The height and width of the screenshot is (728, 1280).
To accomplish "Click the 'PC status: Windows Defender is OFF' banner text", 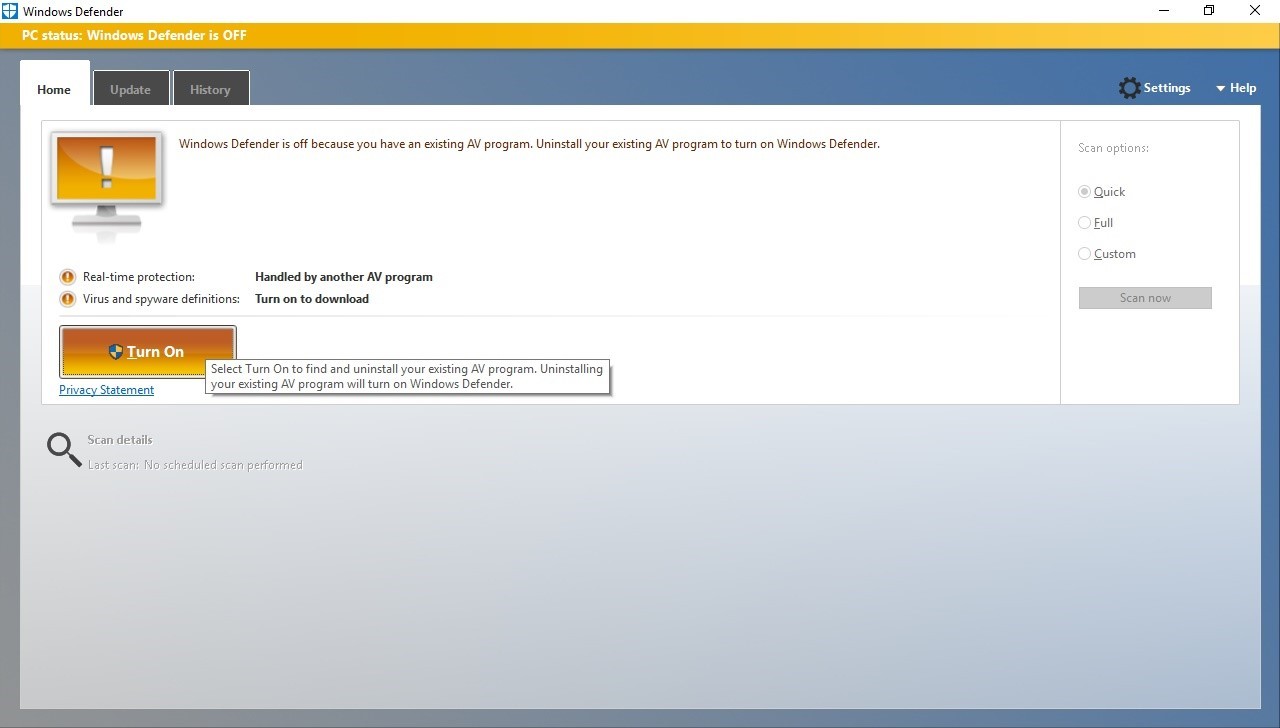I will (x=134, y=35).
